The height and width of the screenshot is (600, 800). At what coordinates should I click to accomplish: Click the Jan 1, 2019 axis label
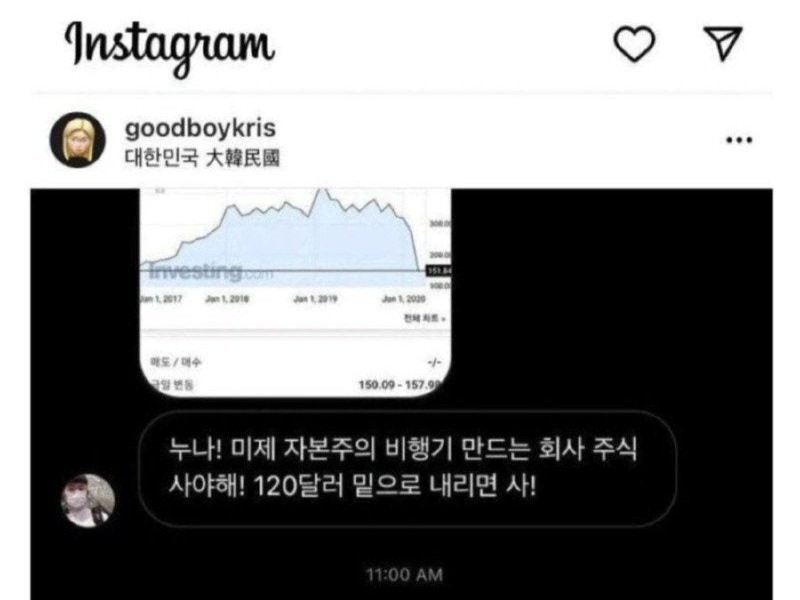(x=315, y=299)
